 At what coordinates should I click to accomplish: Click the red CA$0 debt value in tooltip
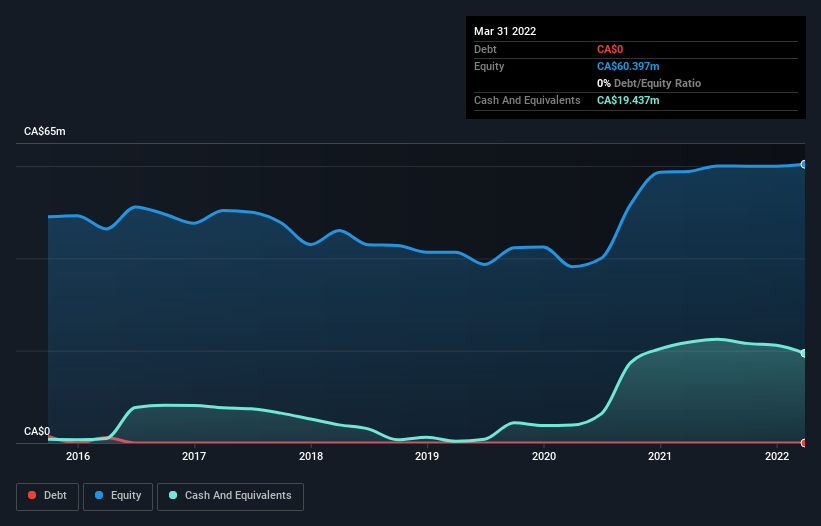610,49
